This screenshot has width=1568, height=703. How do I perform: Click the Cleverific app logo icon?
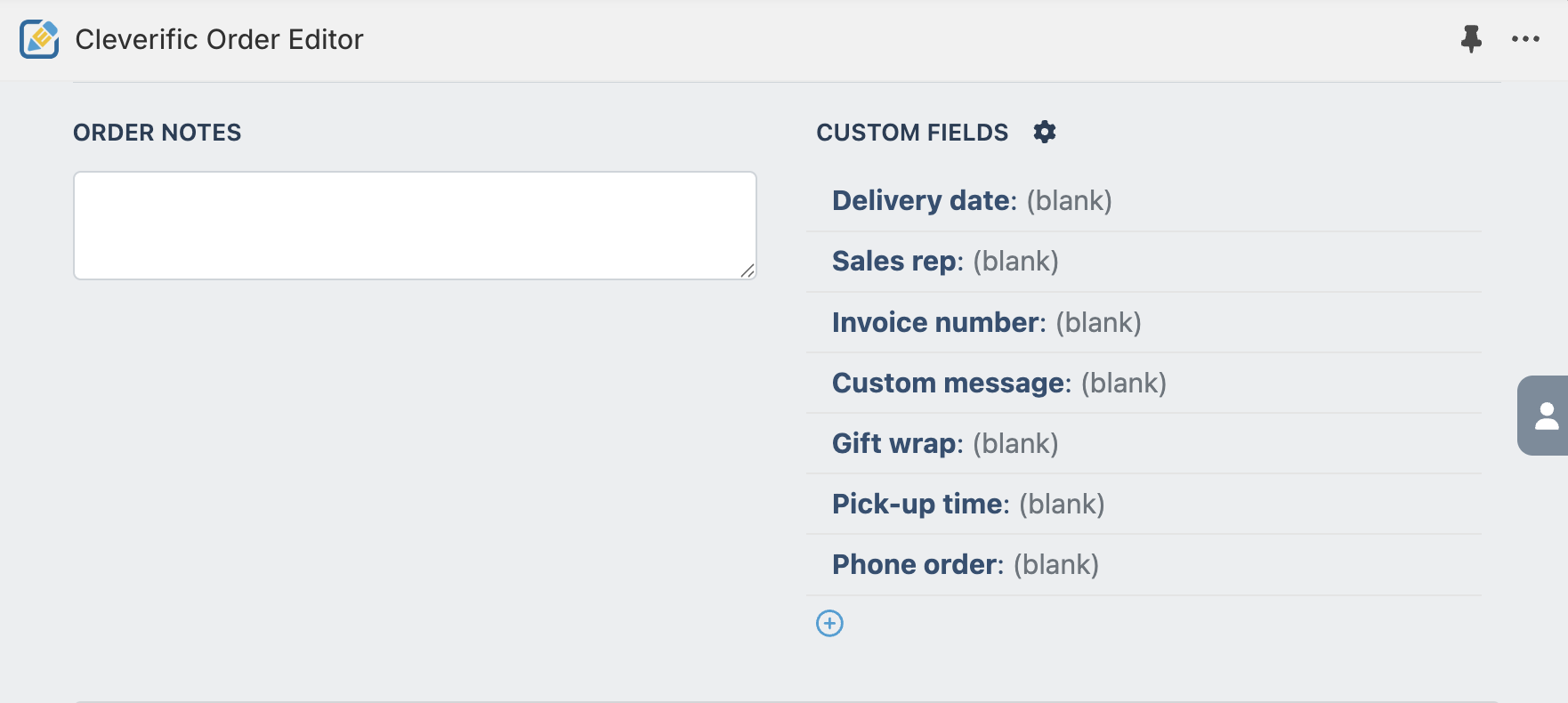39,39
